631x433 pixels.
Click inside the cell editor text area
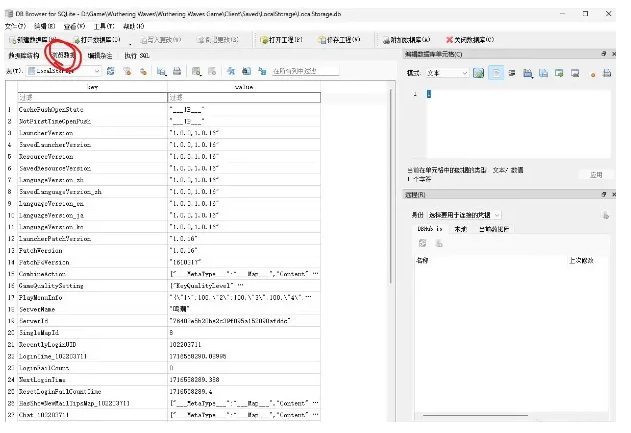click(x=518, y=124)
